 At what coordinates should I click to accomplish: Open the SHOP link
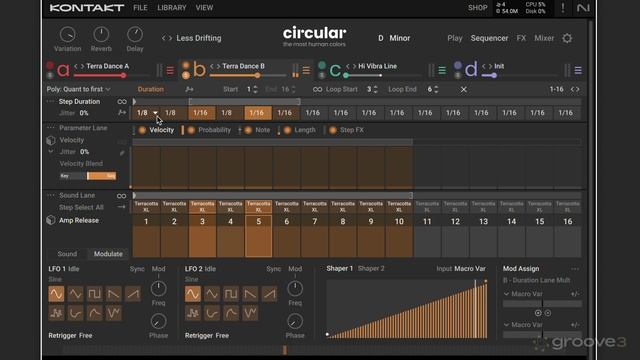(477, 8)
